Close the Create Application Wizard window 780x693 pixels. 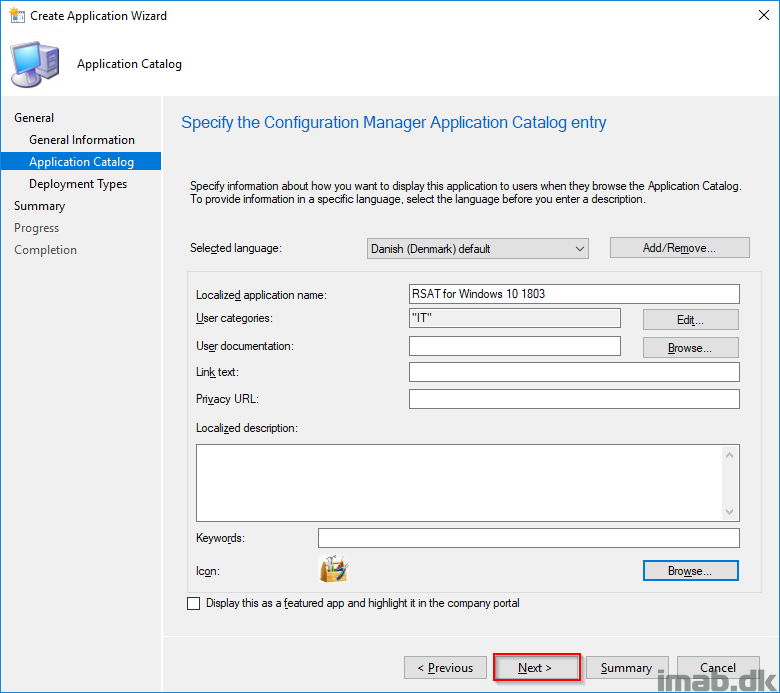(x=764, y=15)
